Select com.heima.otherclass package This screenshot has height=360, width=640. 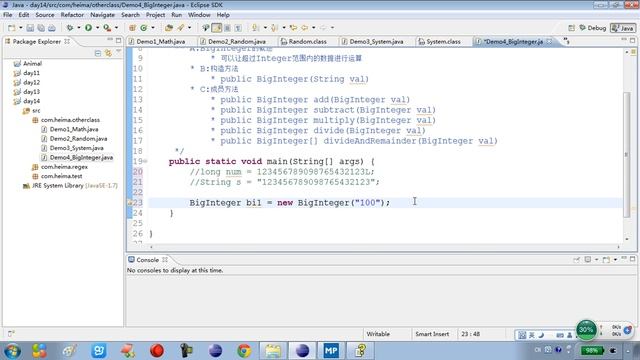pos(70,120)
